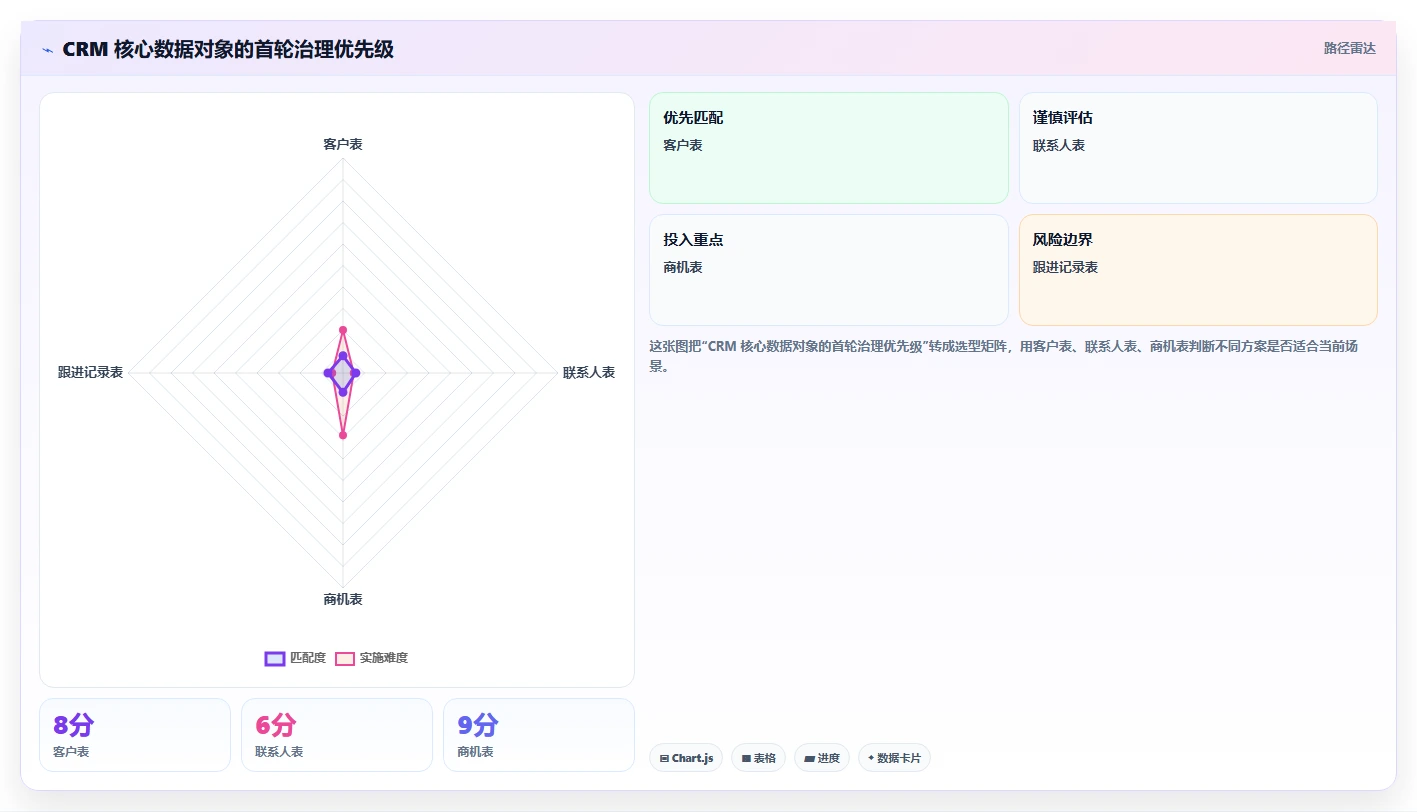Click the 客户表 axis label on the radar

[x=343, y=145]
